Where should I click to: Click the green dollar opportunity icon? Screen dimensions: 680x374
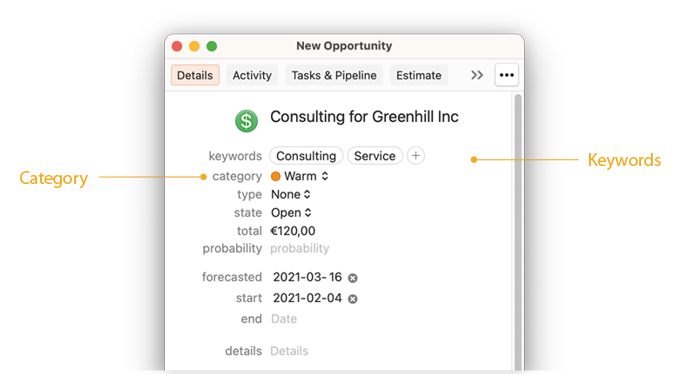(x=246, y=121)
